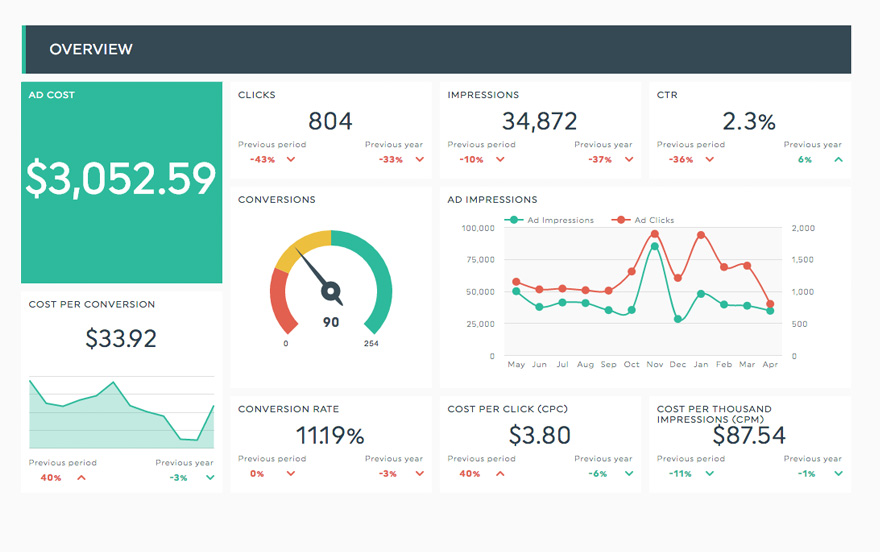Click the 804 Clicks total
The image size is (880, 552).
[330, 122]
